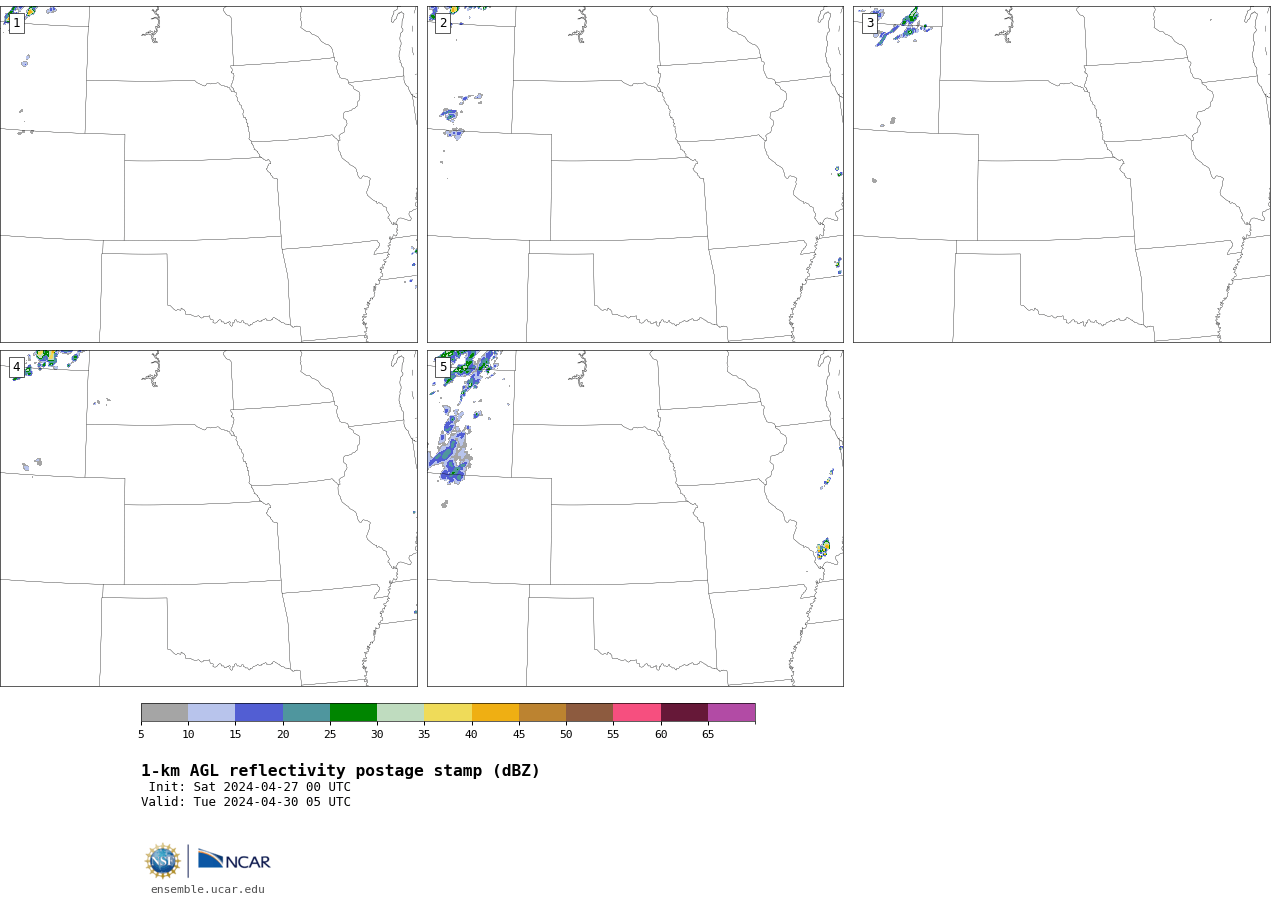This screenshot has height=901, width=1280.
Task: Click the number label 1 on first panel
Action: click(x=16, y=23)
